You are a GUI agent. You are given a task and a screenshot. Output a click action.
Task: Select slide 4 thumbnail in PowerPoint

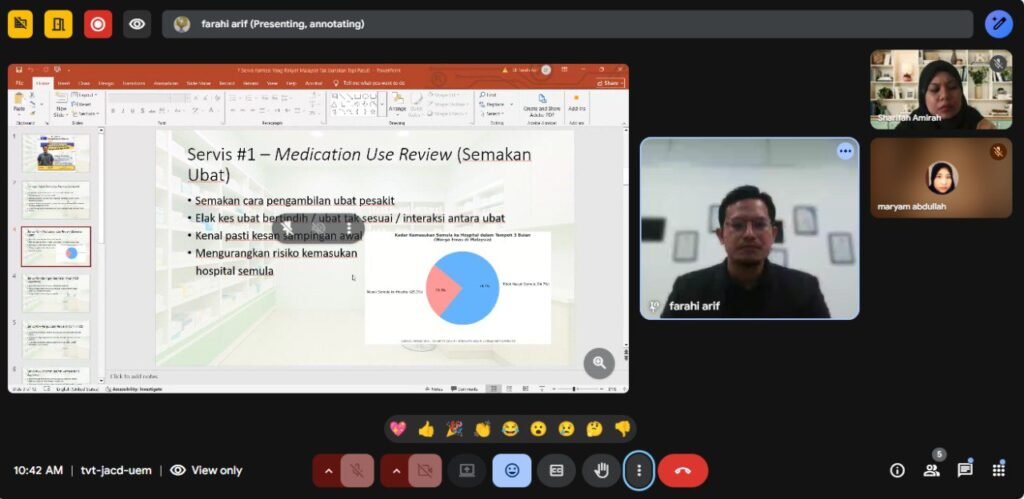pos(56,293)
